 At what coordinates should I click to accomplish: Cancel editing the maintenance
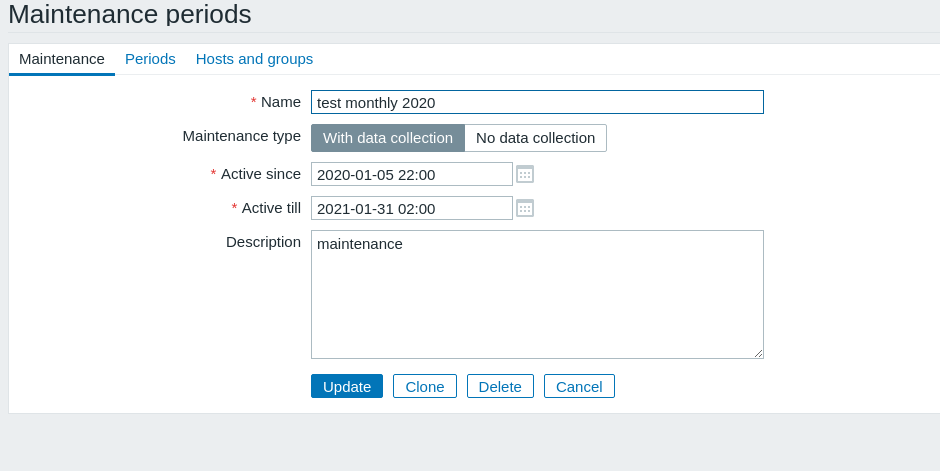(579, 386)
